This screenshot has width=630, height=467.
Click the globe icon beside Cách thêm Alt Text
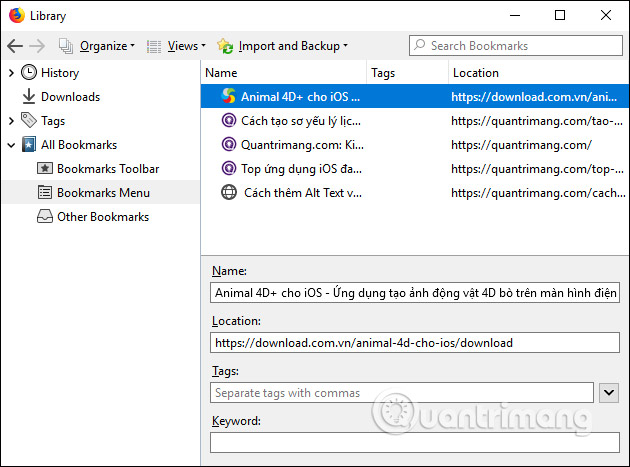229,193
